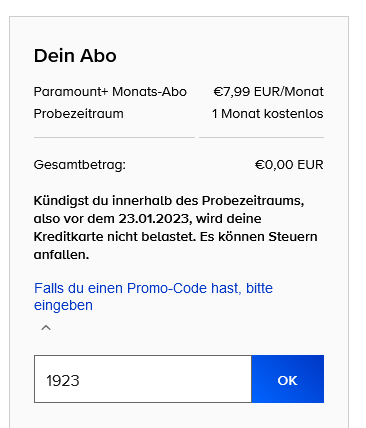
Task: Select the 'Probezeitraum' label
Action: coord(79,114)
